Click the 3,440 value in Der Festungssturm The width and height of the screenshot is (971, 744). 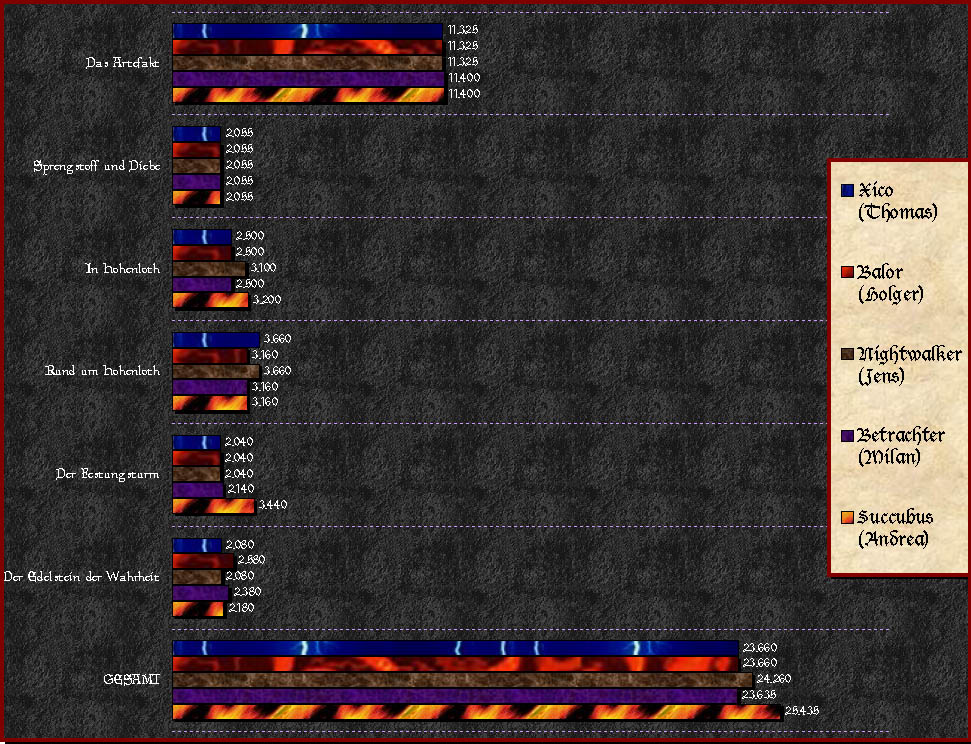click(x=273, y=506)
